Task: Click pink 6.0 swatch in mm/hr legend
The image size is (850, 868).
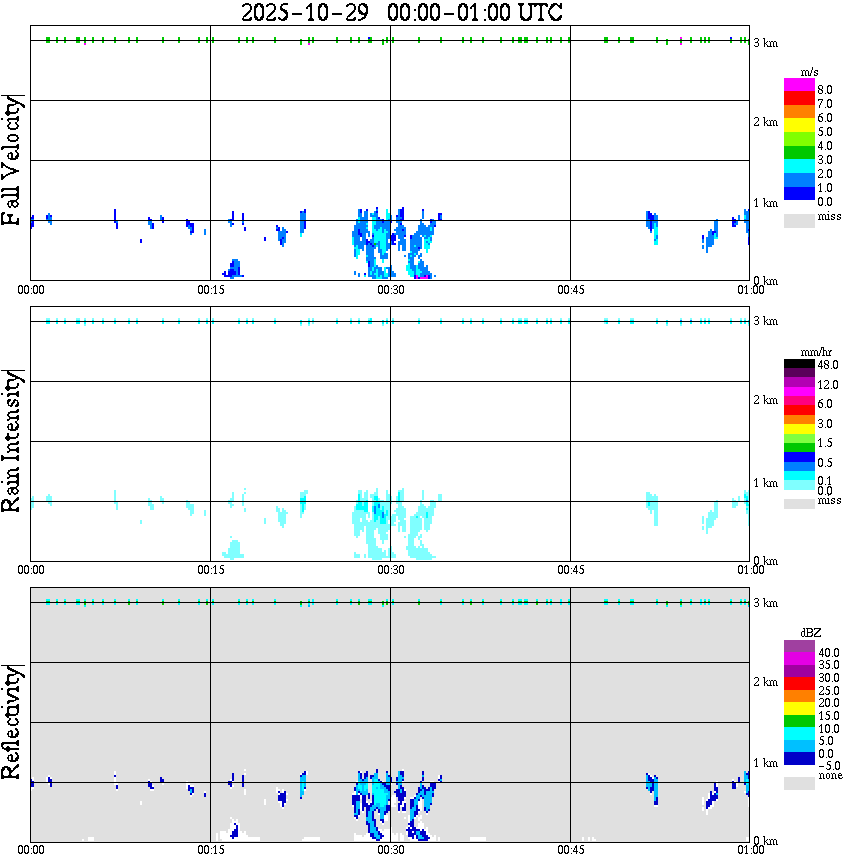Action: [x=799, y=401]
